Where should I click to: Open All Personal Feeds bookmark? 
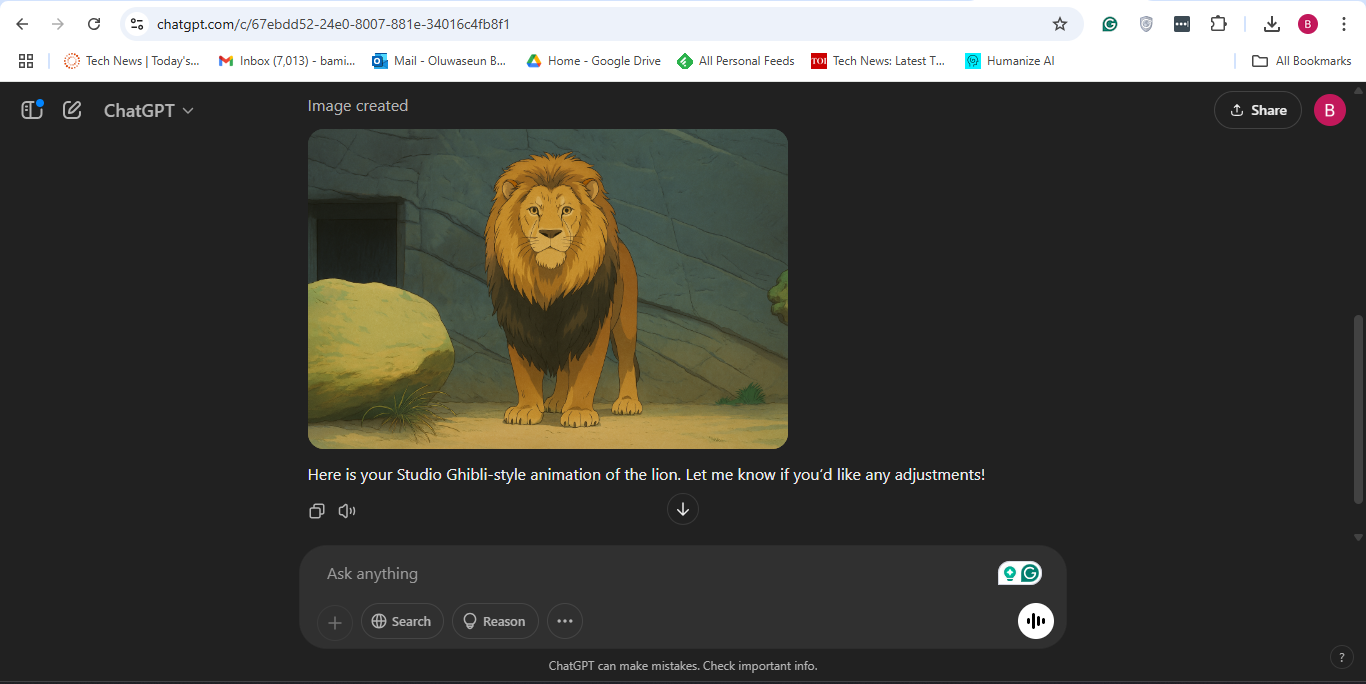pyautogui.click(x=736, y=61)
